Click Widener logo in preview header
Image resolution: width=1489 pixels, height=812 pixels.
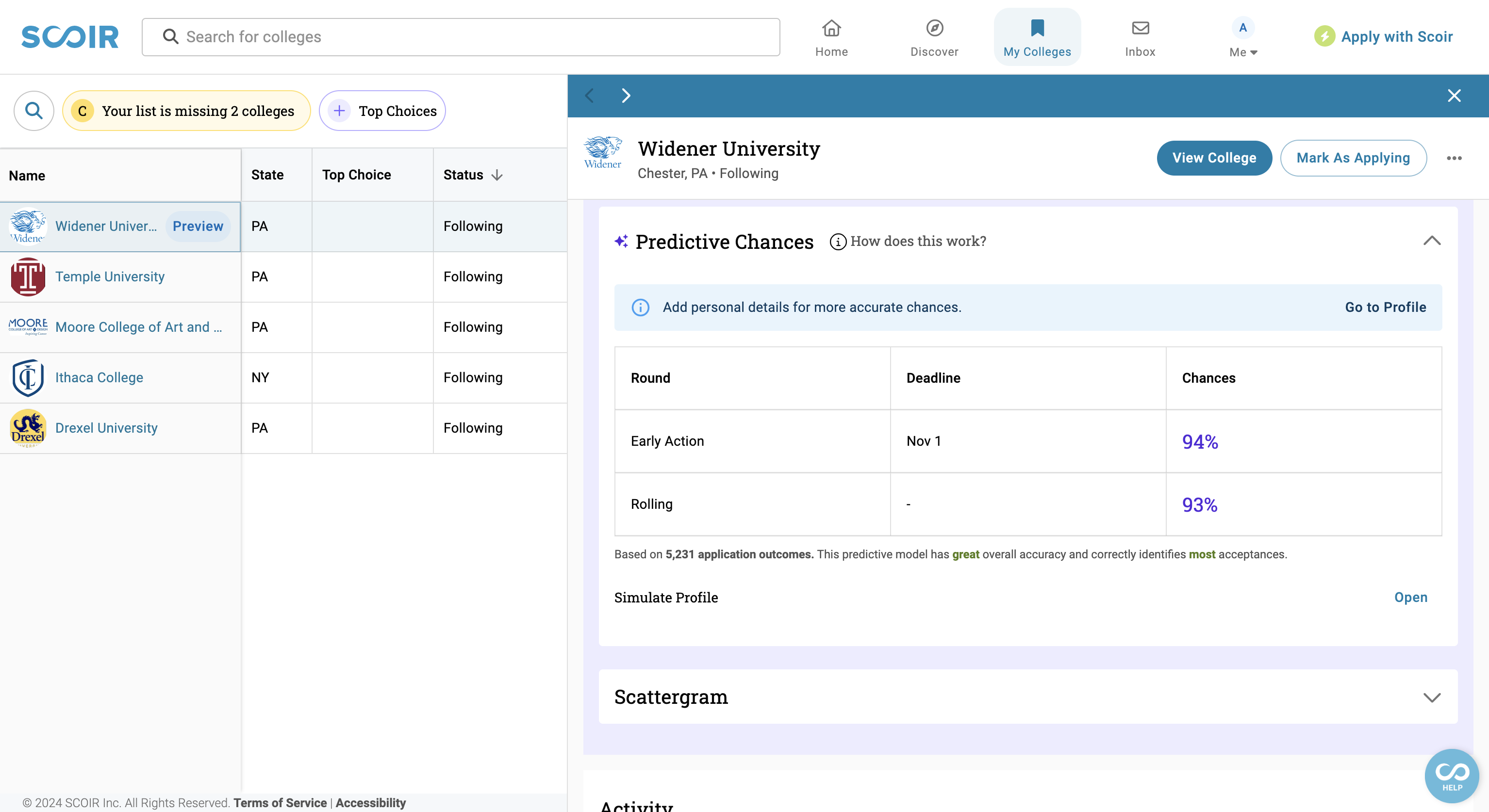[x=603, y=152]
